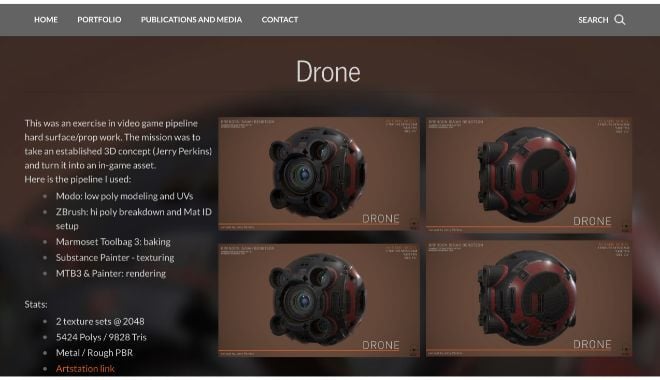
Task: Open bottom-right red drone back view thumbnail
Action: [529, 299]
